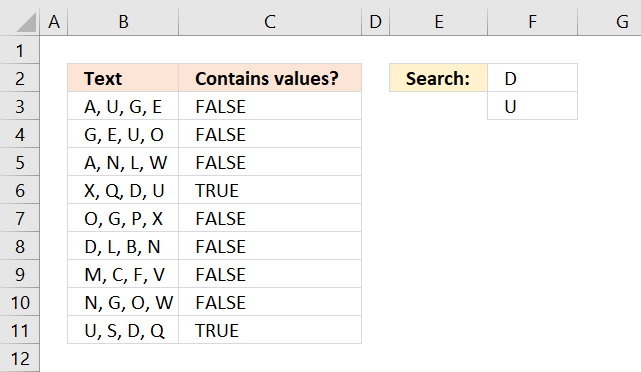Click FALSE result beside 'G, E, U, O'
The width and height of the screenshot is (641, 372).
point(270,134)
